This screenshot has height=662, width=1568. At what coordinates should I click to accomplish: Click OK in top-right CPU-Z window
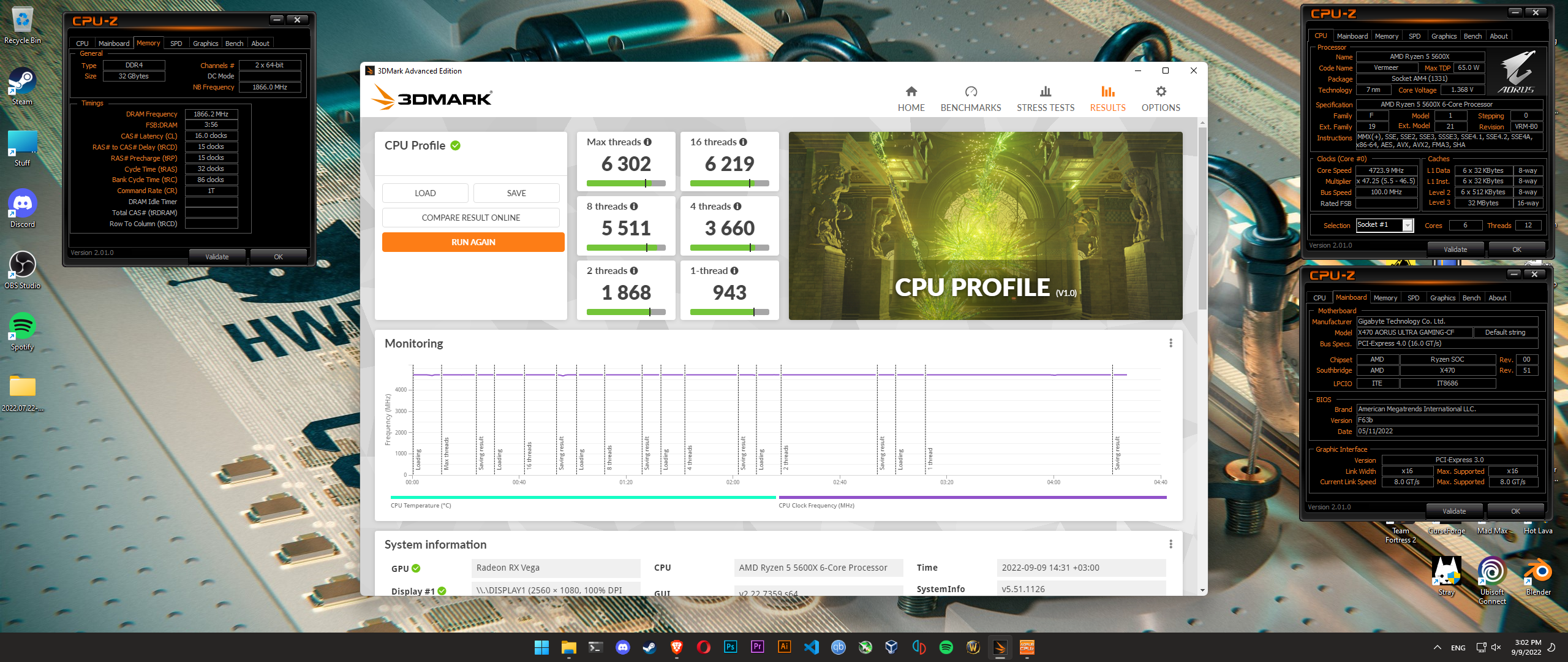pyautogui.click(x=1517, y=249)
